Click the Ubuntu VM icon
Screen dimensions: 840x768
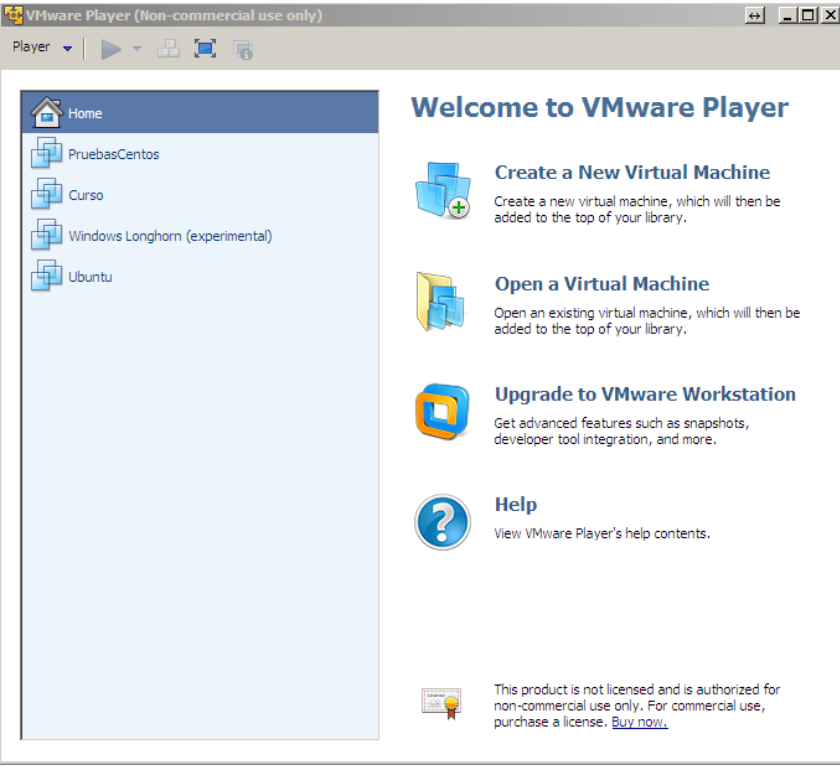(47, 276)
